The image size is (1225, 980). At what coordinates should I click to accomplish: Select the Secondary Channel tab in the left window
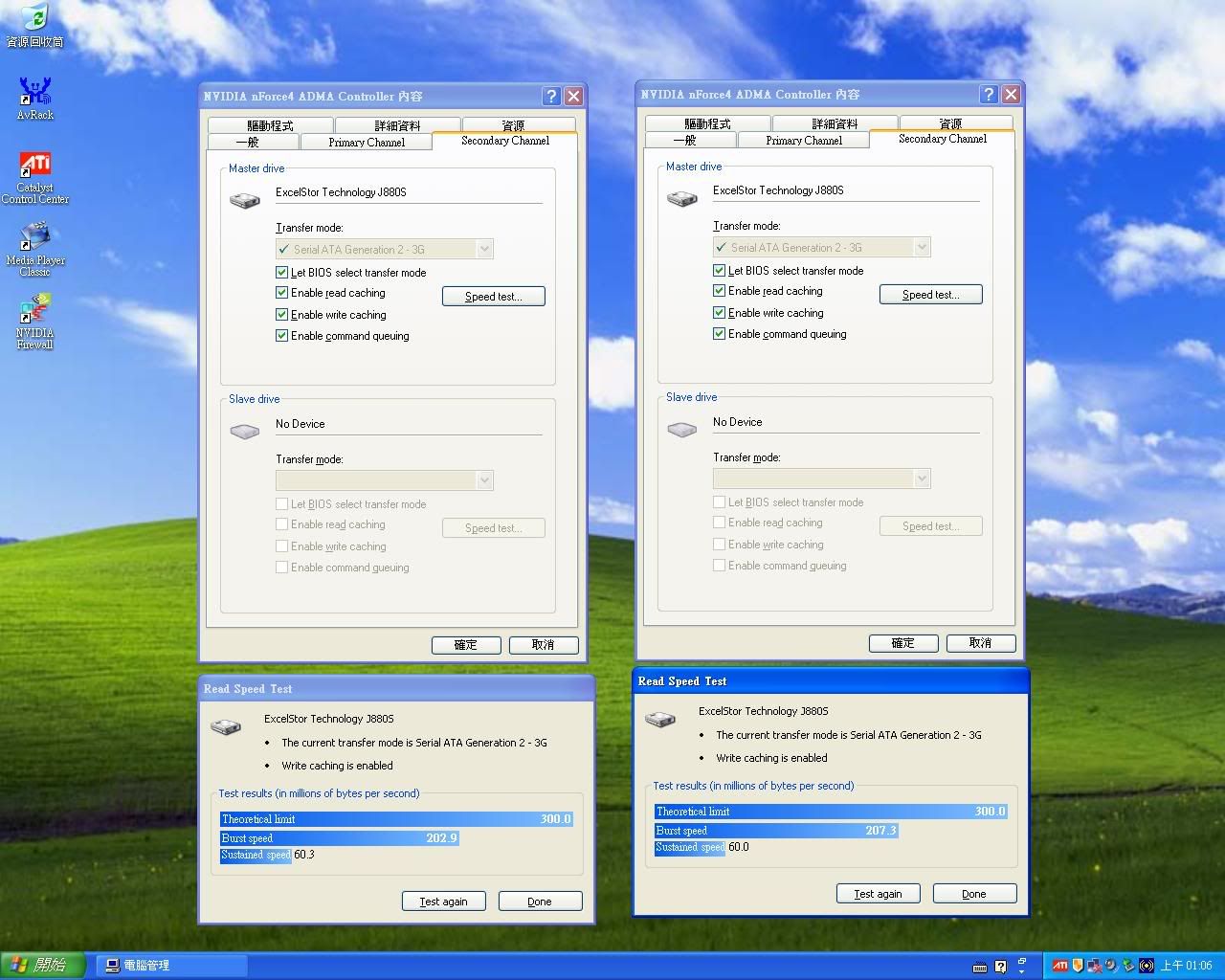click(505, 141)
